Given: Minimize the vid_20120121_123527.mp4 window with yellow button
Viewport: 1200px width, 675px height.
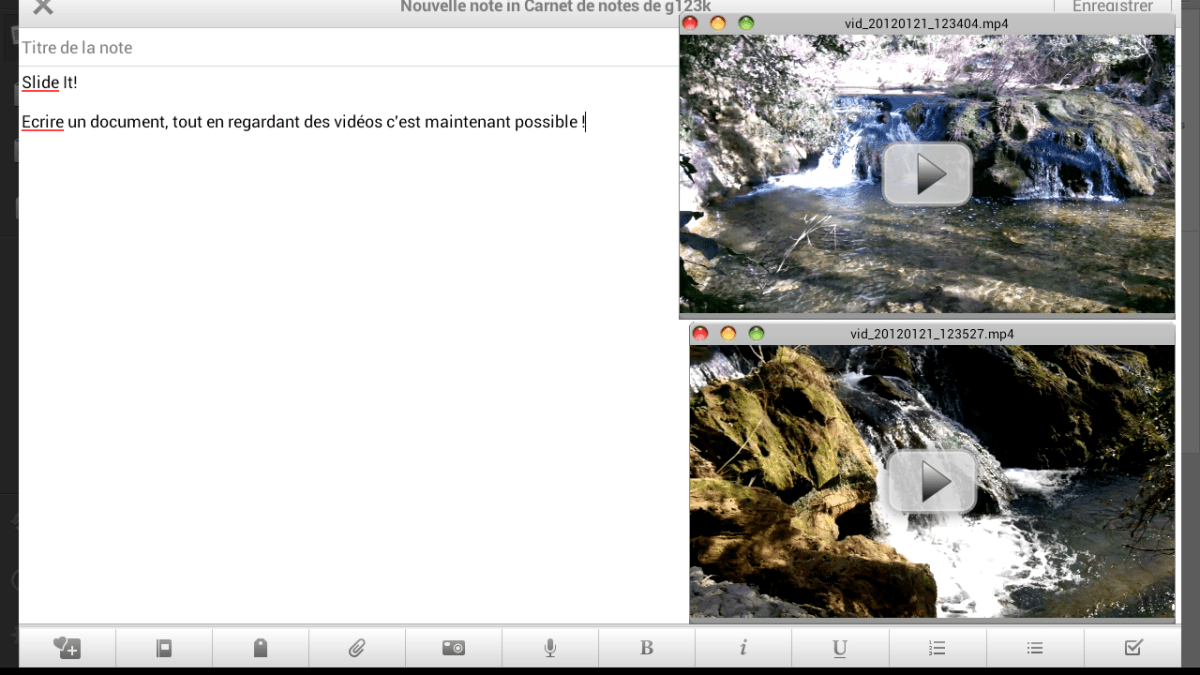Looking at the screenshot, I should coord(728,333).
